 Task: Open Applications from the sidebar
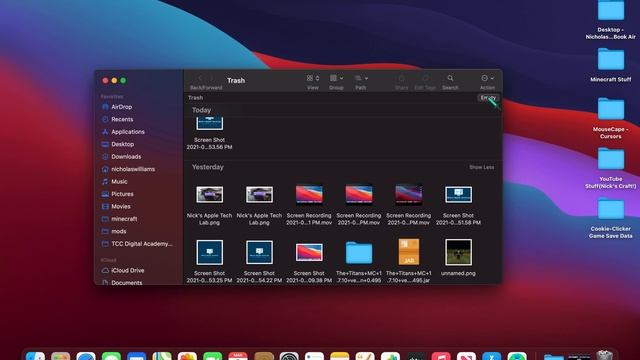click(x=127, y=132)
